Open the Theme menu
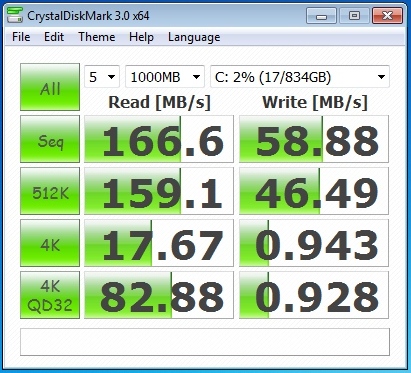The height and width of the screenshot is (373, 411). coord(97,37)
